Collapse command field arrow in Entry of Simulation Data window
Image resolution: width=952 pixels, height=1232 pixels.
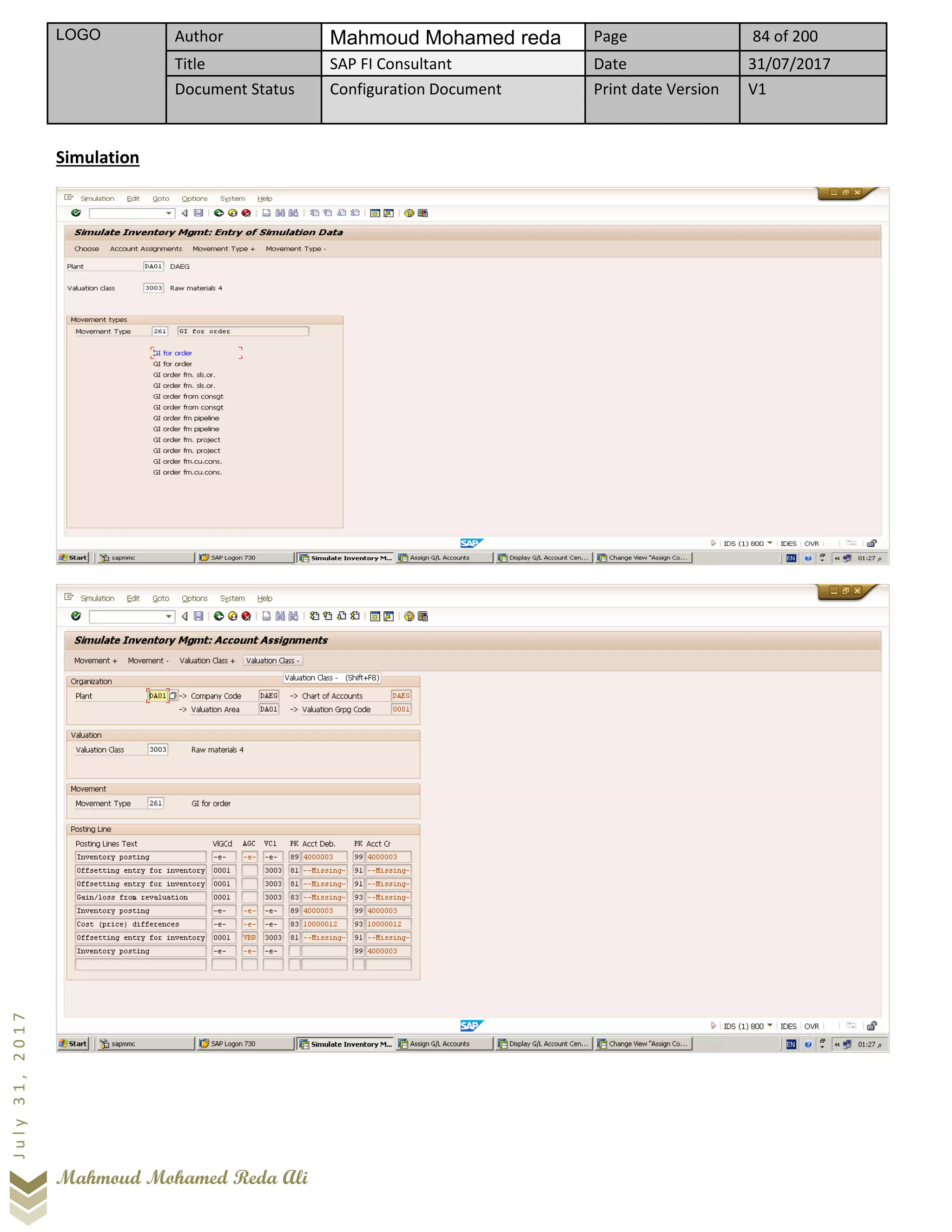pyautogui.click(x=185, y=213)
